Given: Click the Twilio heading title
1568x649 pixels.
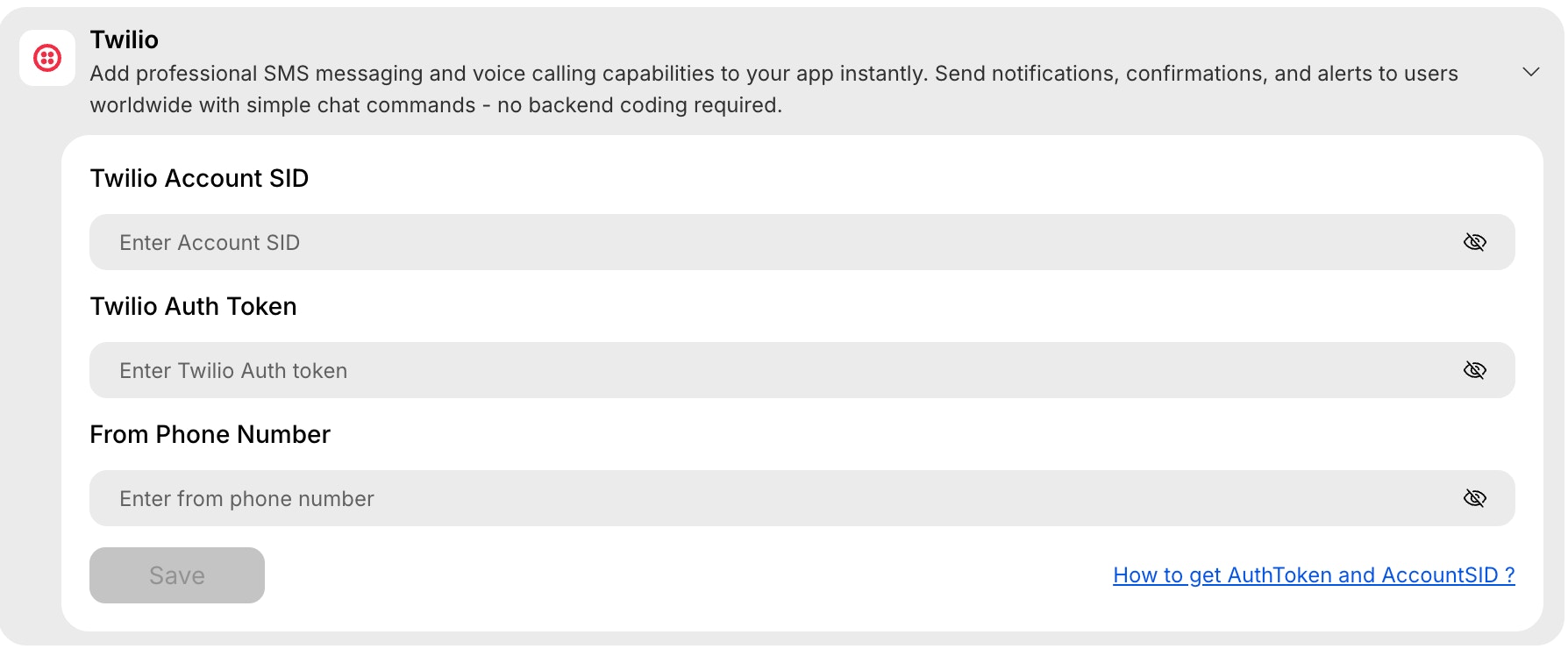Looking at the screenshot, I should (123, 39).
